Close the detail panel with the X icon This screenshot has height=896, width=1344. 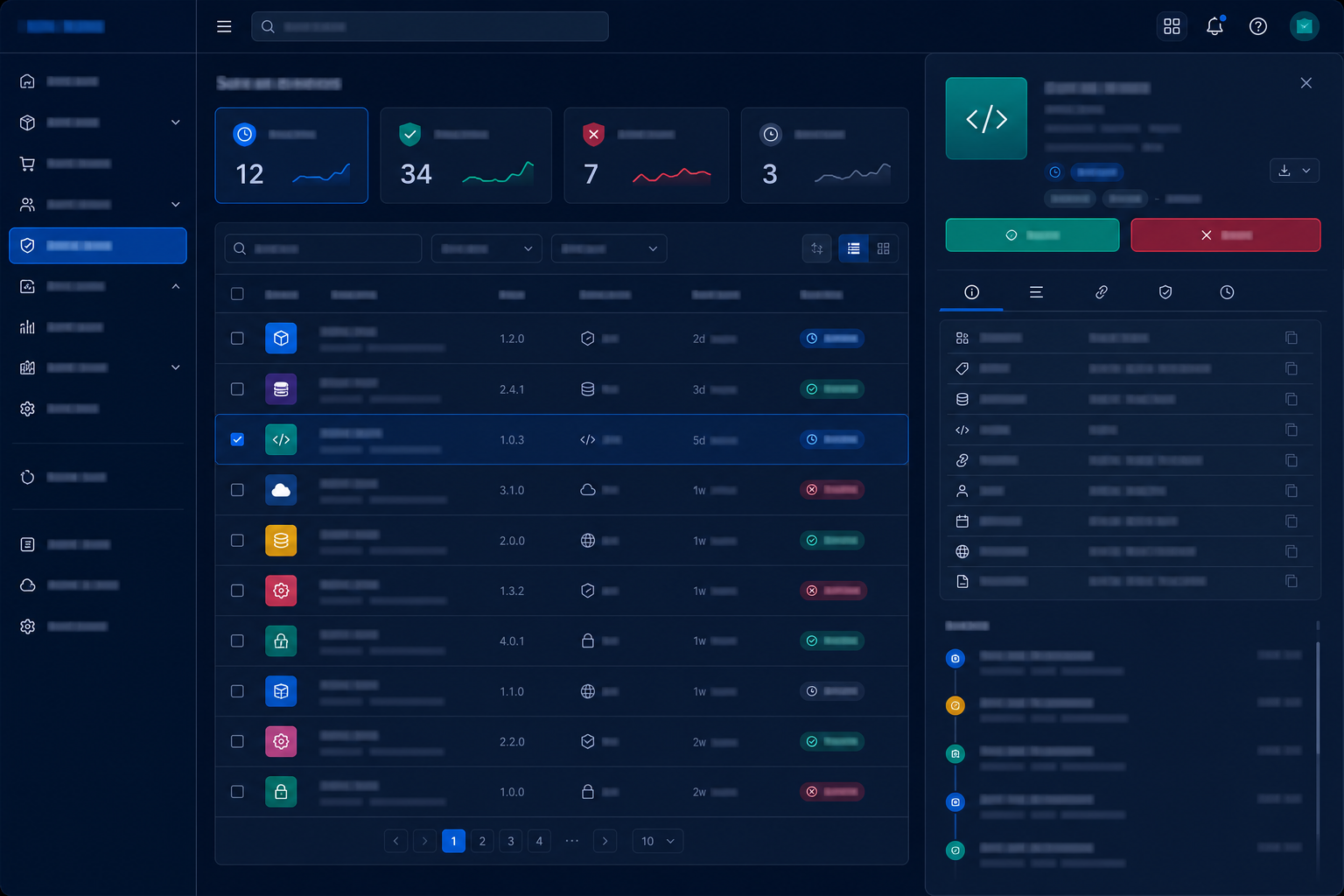pyautogui.click(x=1305, y=83)
